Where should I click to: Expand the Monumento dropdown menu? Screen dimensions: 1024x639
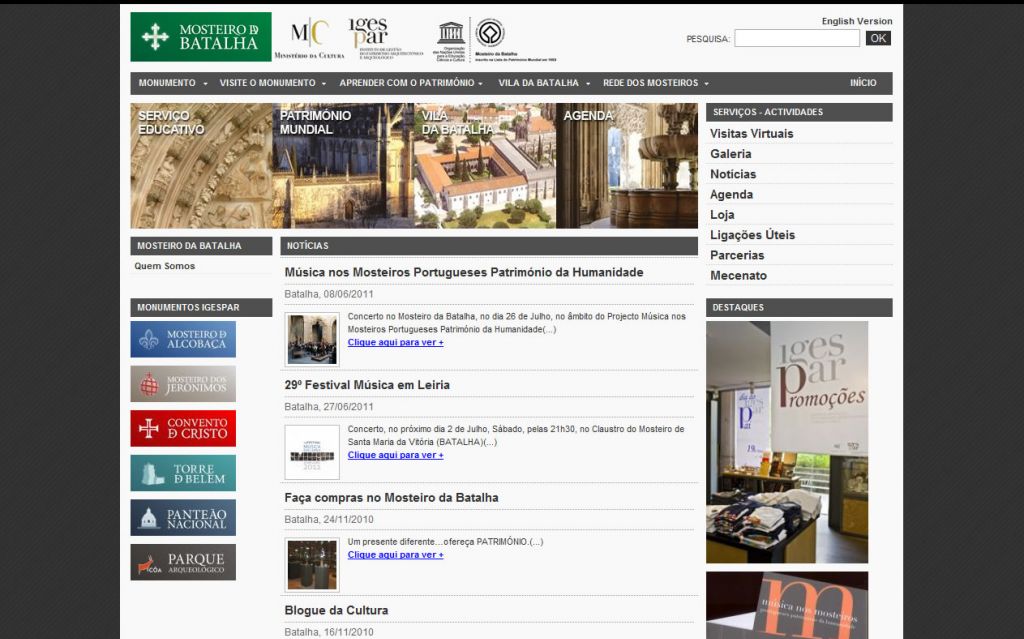pos(172,83)
